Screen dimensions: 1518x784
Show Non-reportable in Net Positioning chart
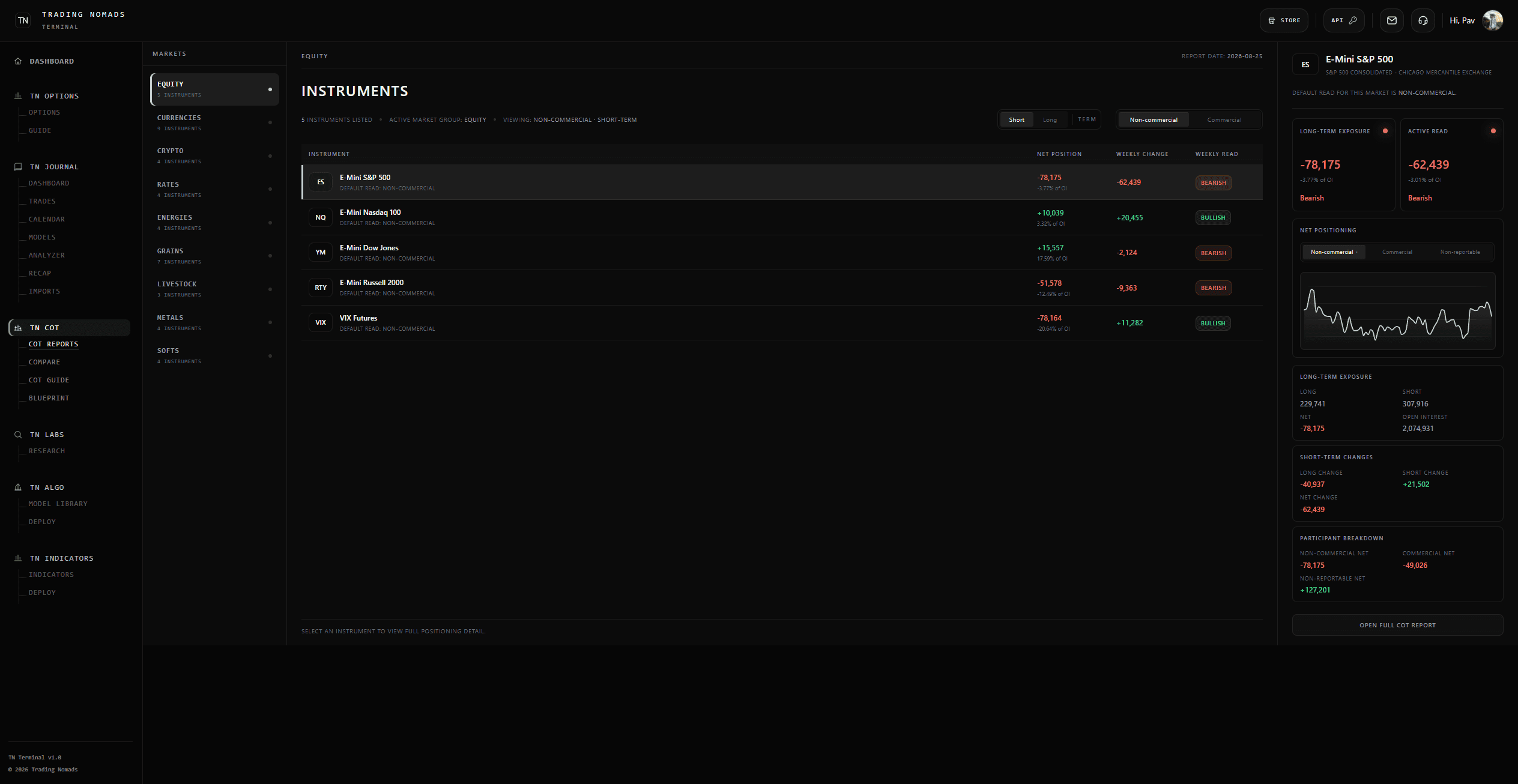click(1460, 252)
